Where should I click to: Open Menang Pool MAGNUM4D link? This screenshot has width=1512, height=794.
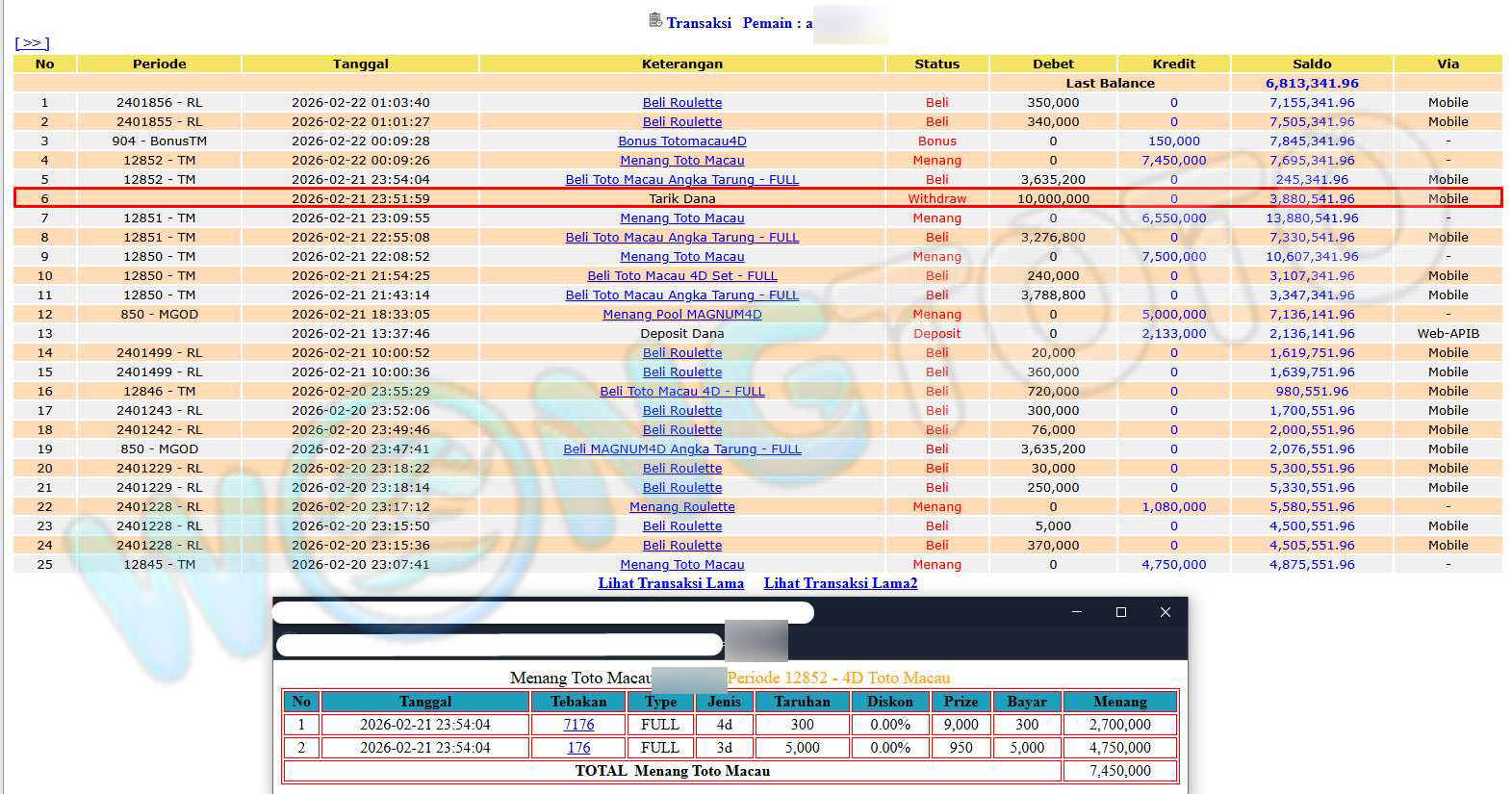(x=681, y=315)
